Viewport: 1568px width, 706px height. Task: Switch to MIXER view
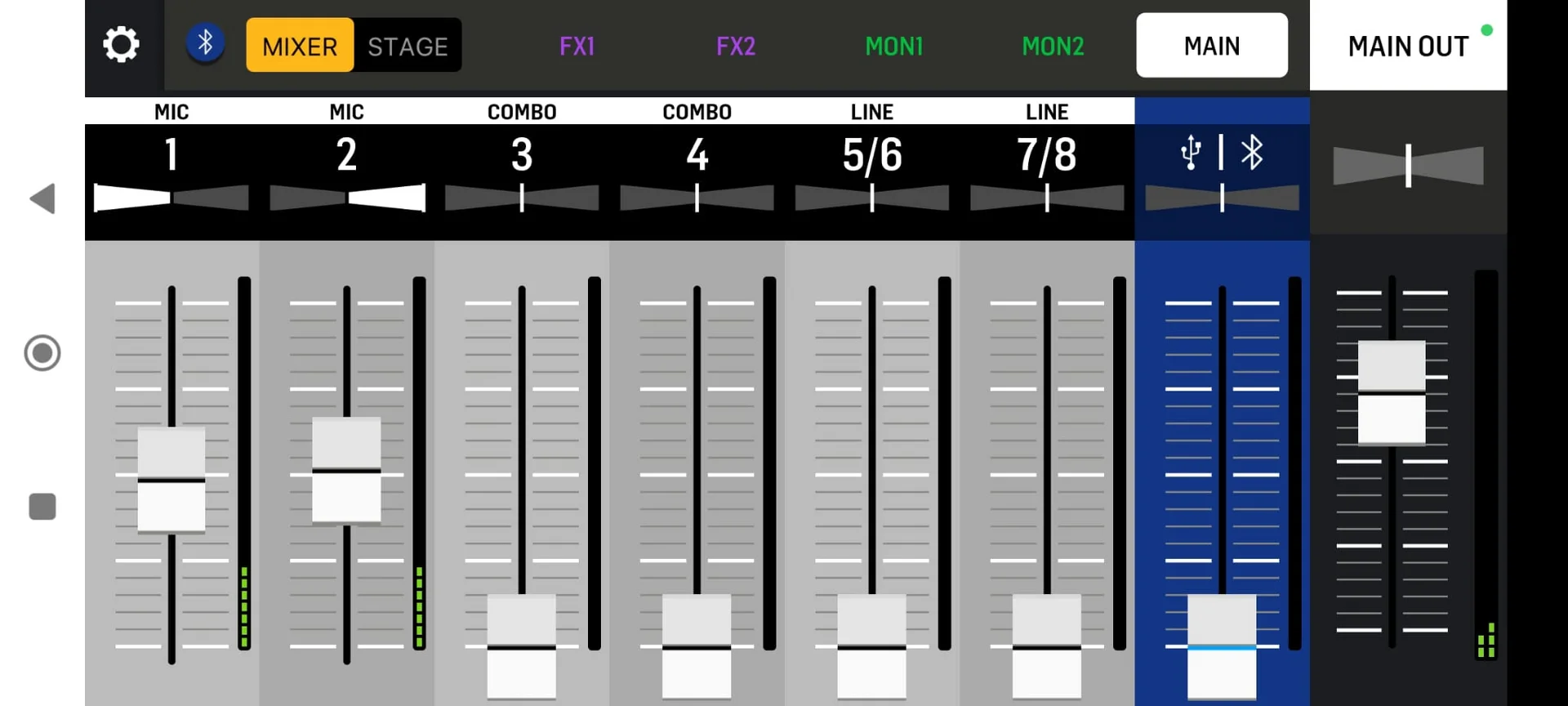point(300,46)
